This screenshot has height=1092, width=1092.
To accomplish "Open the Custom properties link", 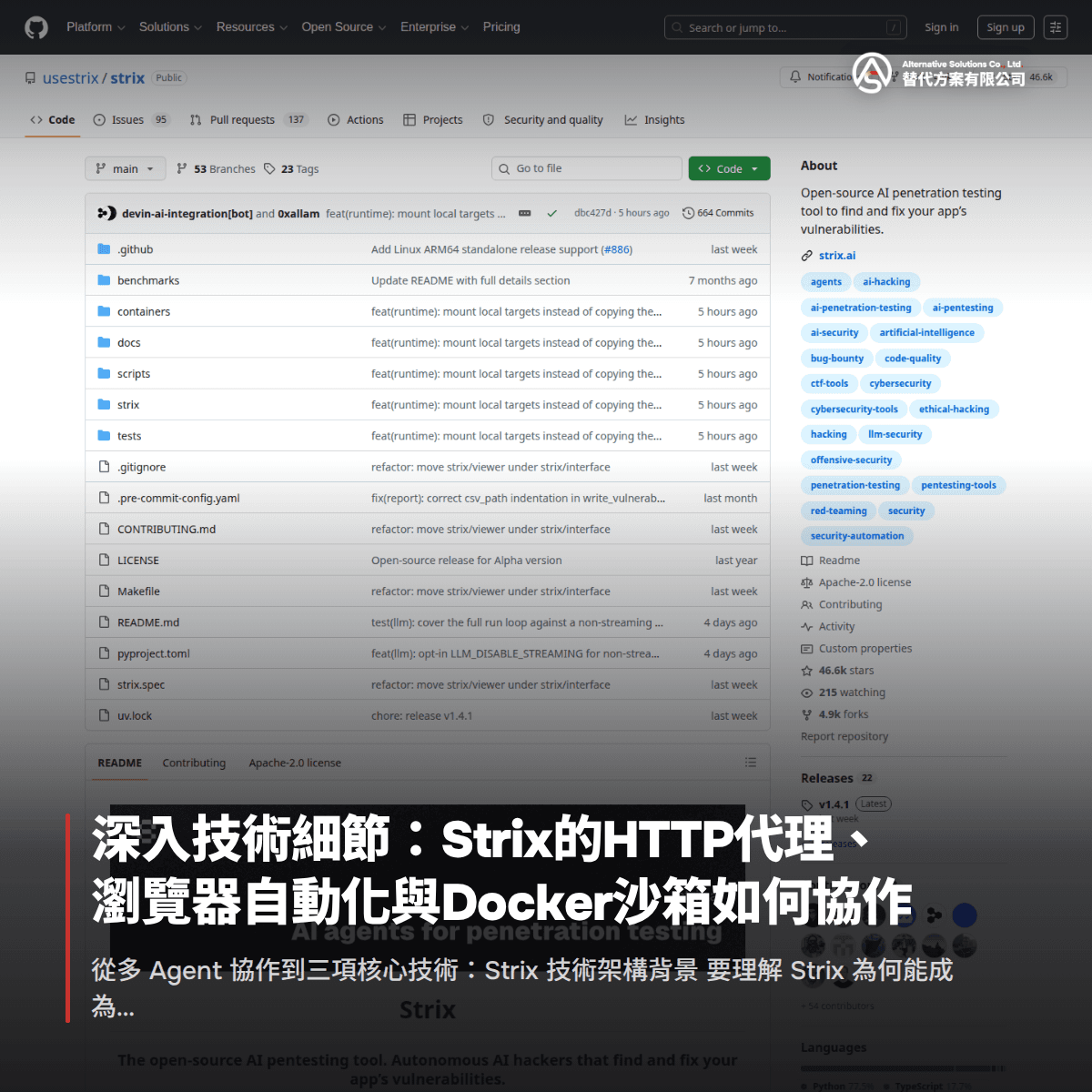I will [856, 649].
